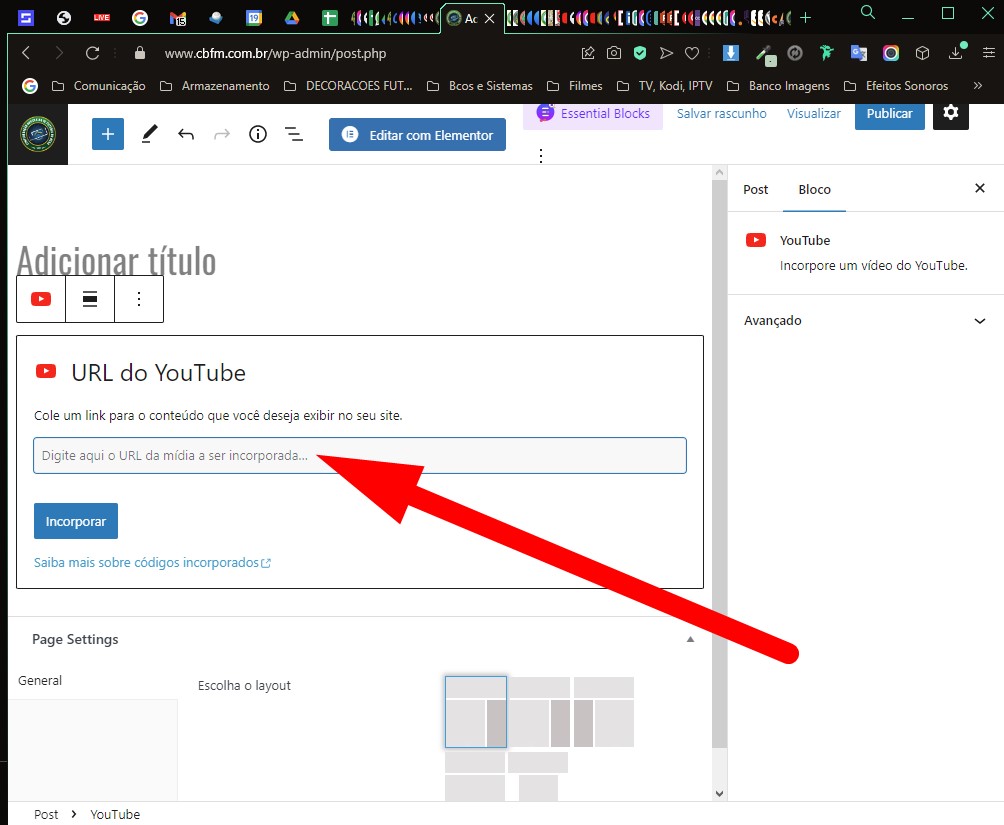
Task: Go back in the browser
Action: pyautogui.click(x=26, y=53)
